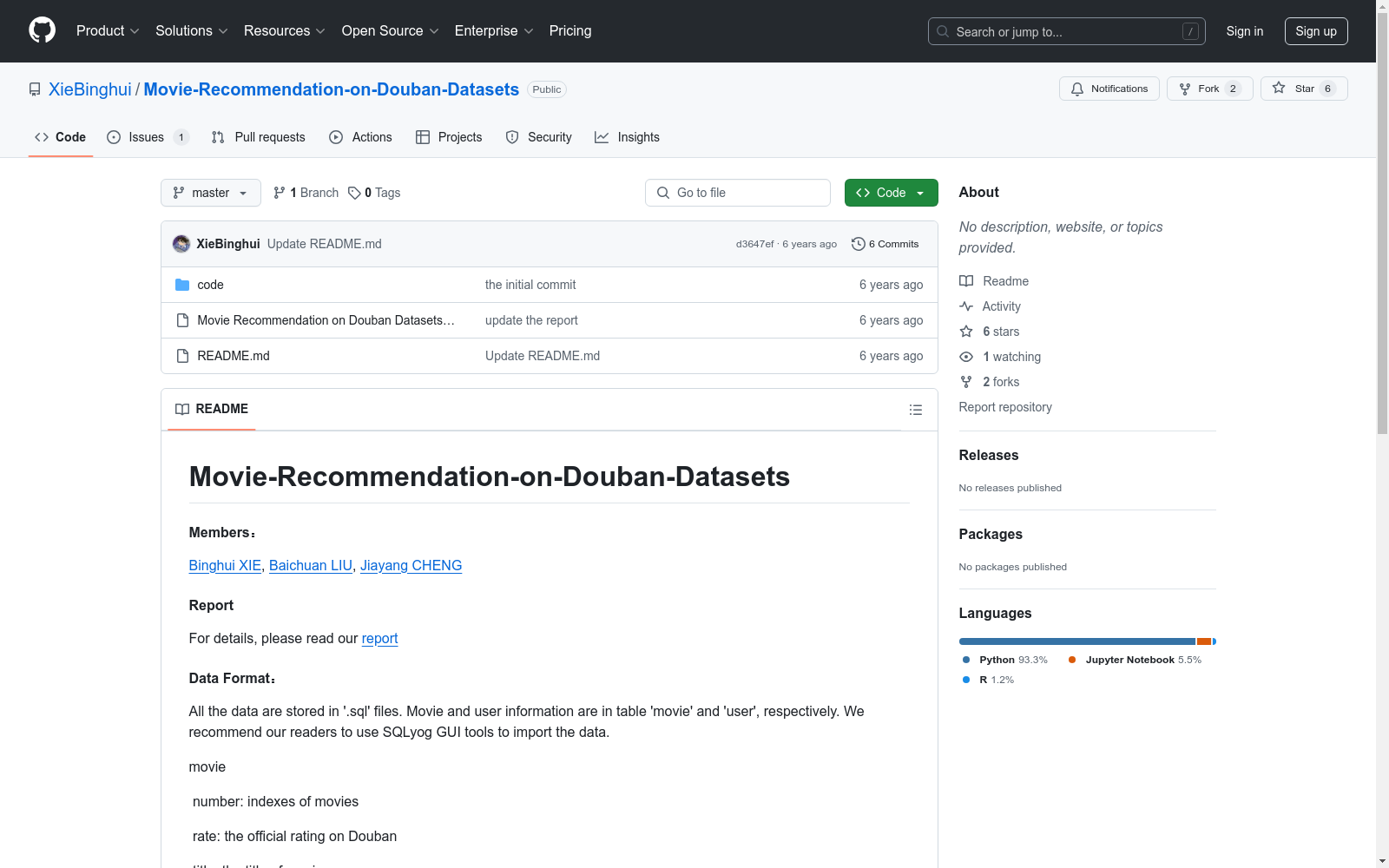Open the Baichuan LIU member link

(x=311, y=565)
